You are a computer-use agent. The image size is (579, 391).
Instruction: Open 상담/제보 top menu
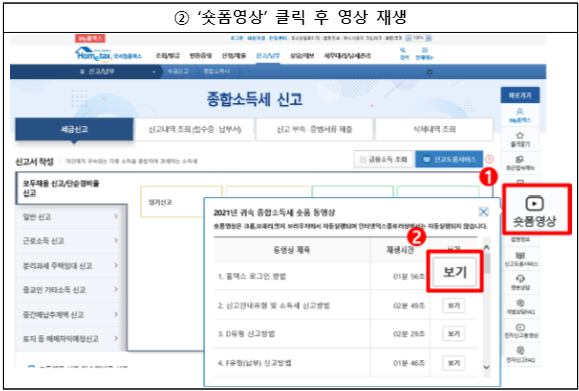coord(302,56)
